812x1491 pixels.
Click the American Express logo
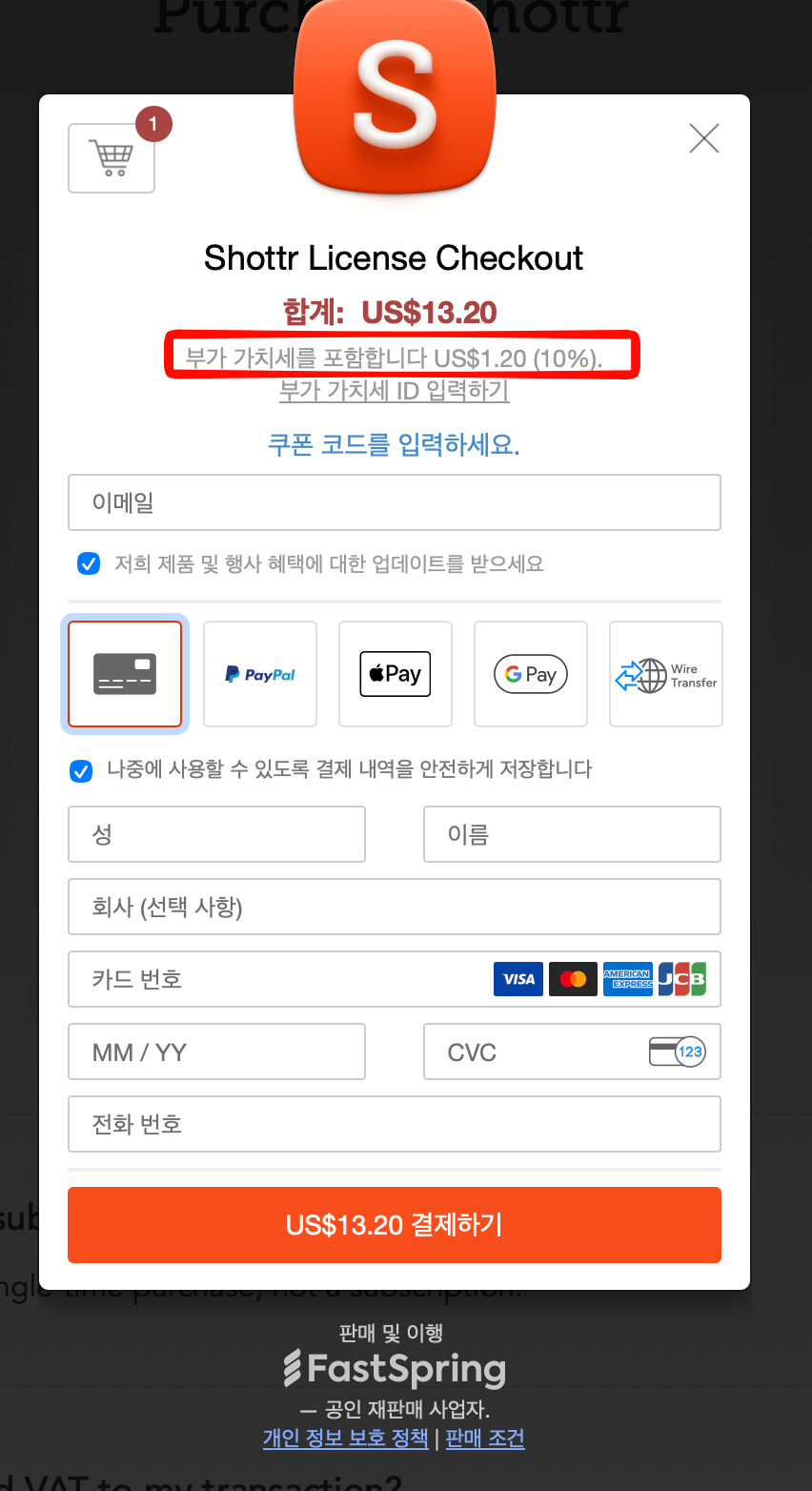[x=628, y=979]
